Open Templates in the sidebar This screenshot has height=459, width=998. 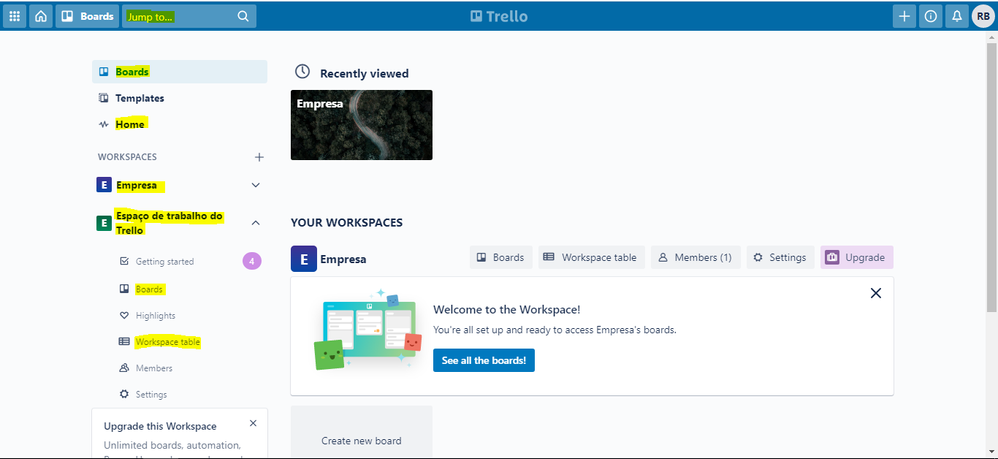click(x=179, y=98)
